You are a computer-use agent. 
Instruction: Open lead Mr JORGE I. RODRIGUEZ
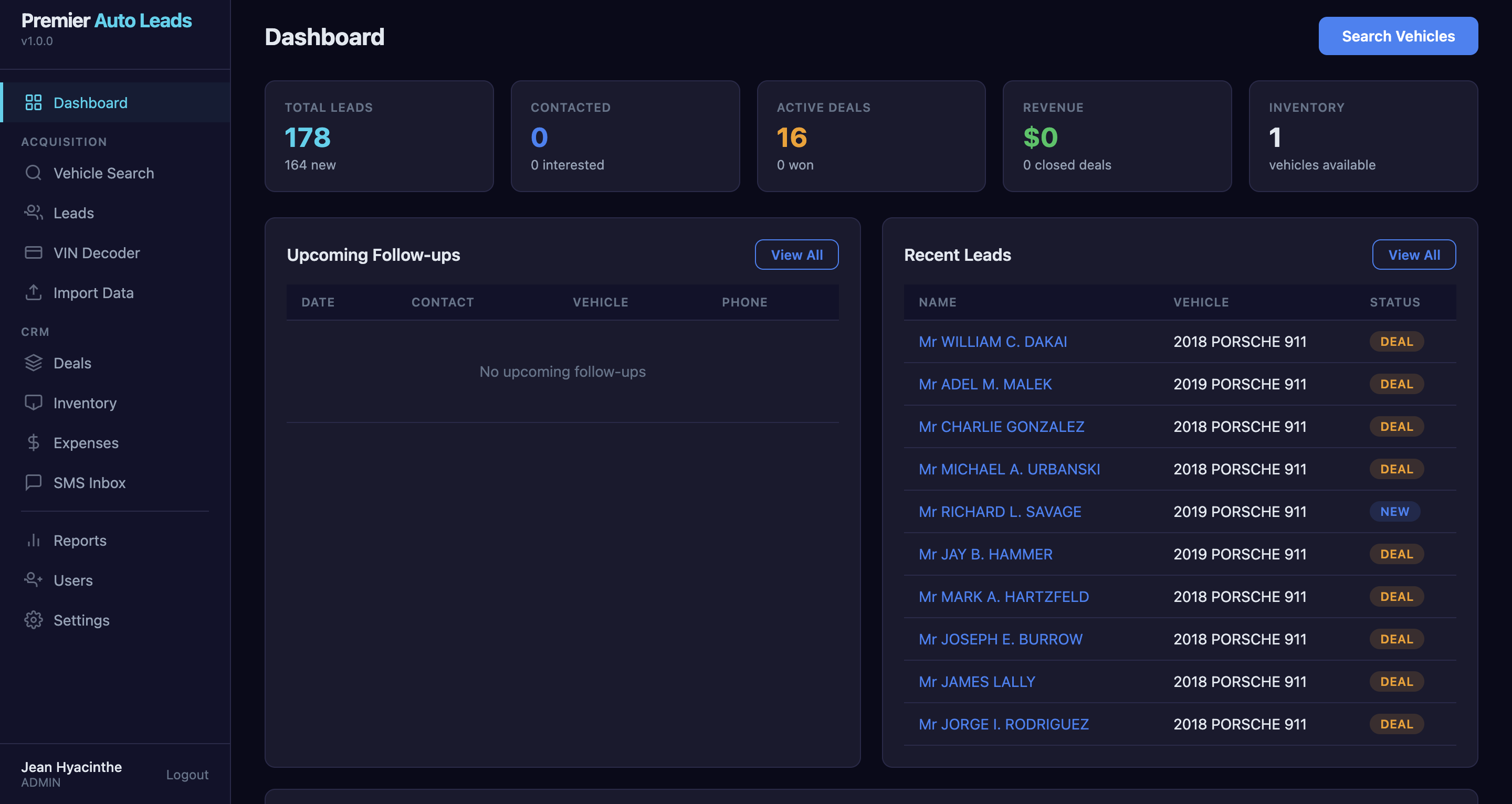[1004, 724]
